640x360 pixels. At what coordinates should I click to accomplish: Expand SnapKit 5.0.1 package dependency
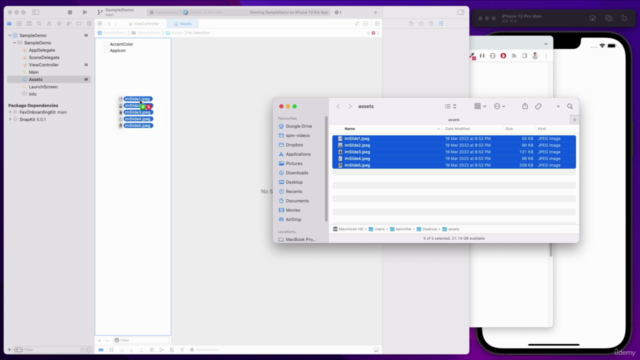(x=10, y=120)
